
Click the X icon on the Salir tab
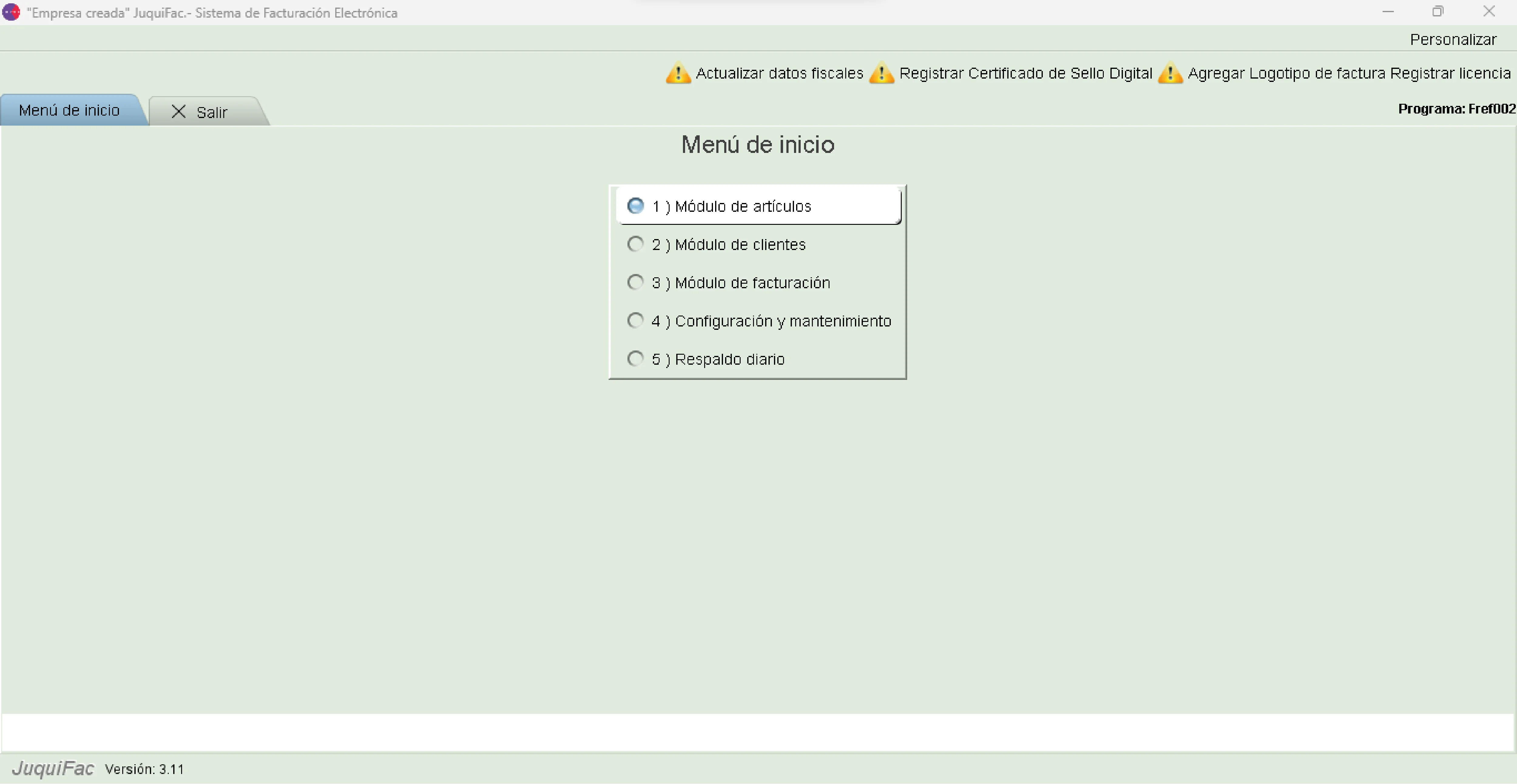(178, 112)
